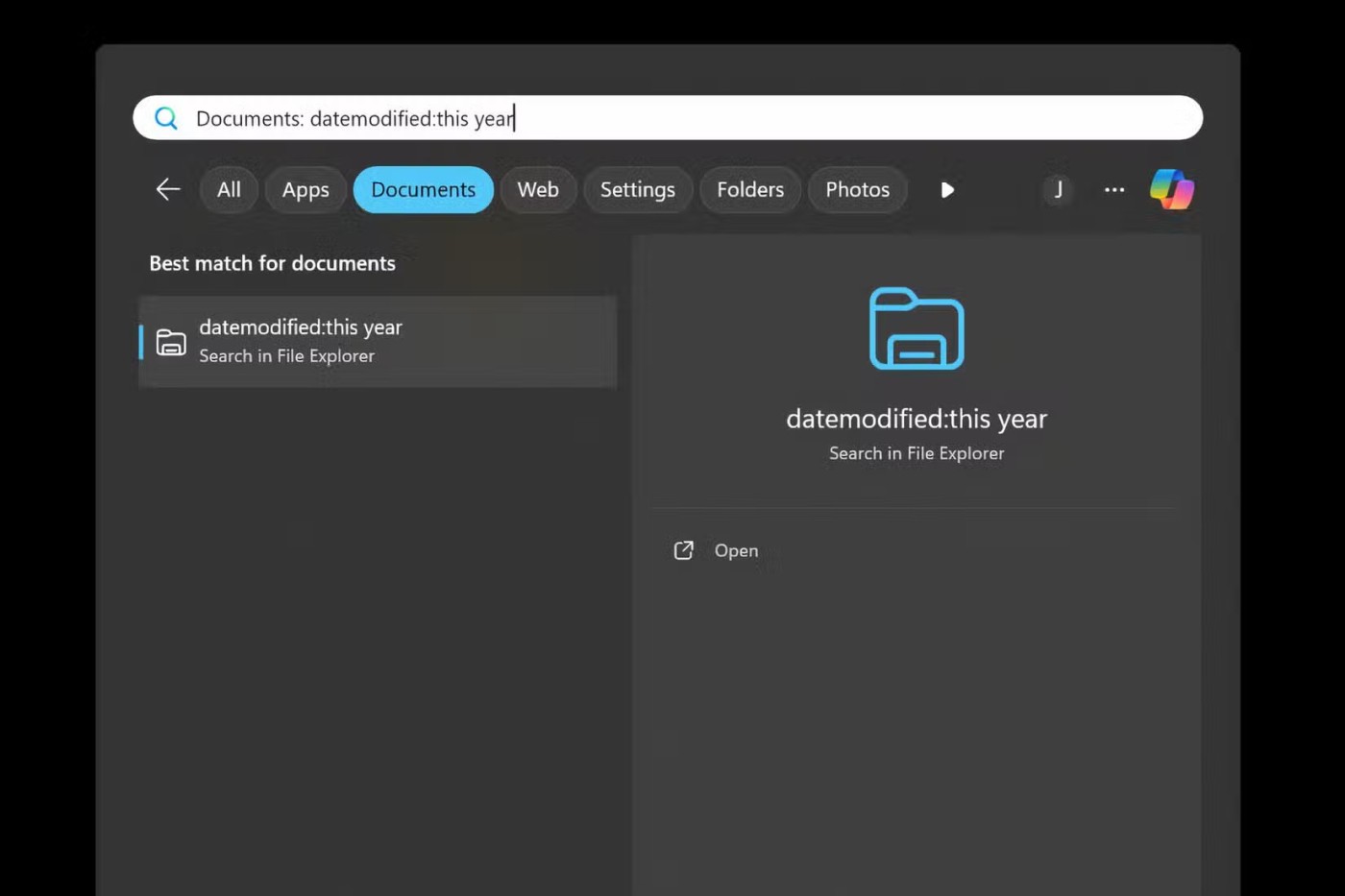
Task: Click the magnifier icon in the search bar
Action: click(x=166, y=118)
